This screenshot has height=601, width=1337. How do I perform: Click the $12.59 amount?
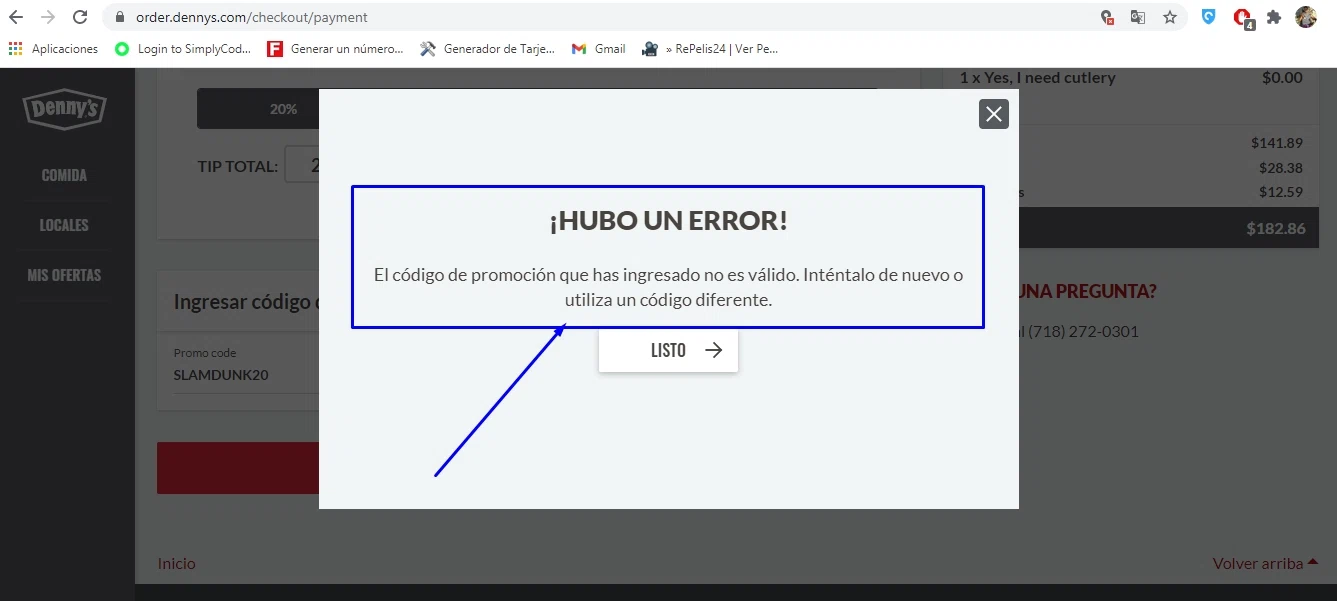[x=1281, y=192]
